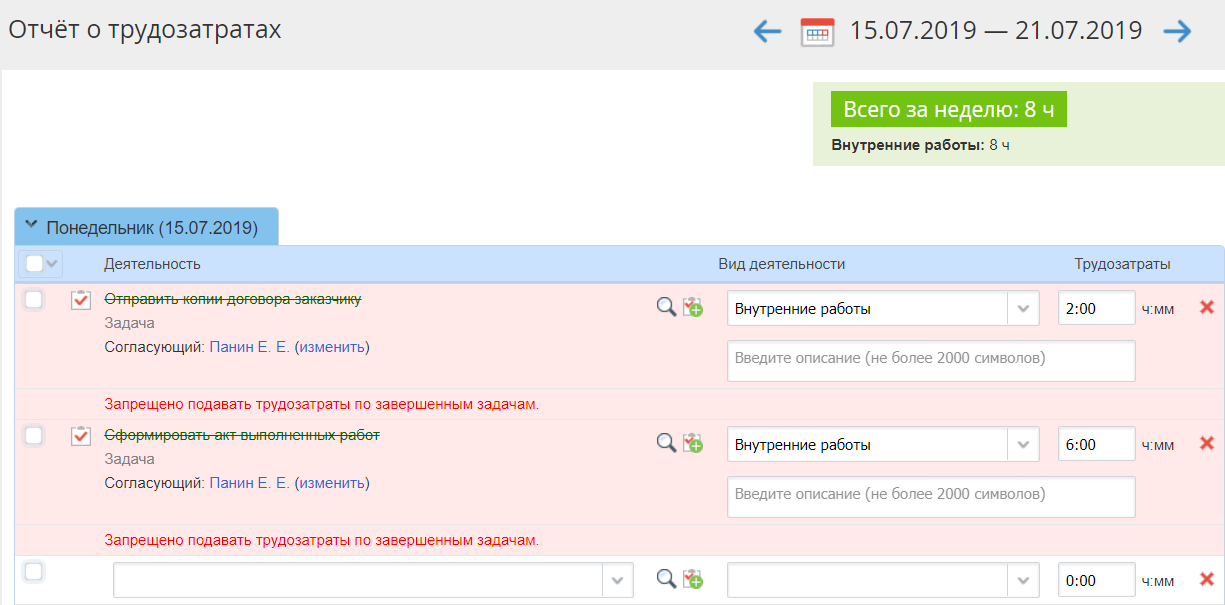
Task: Click the 'изменить' link in the first task
Action: point(332,347)
